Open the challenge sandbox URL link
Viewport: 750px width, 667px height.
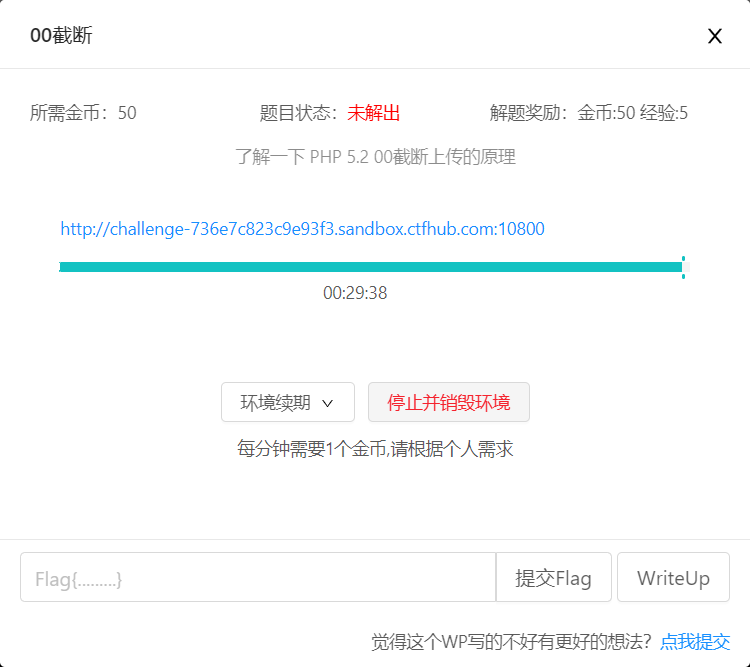[302, 229]
